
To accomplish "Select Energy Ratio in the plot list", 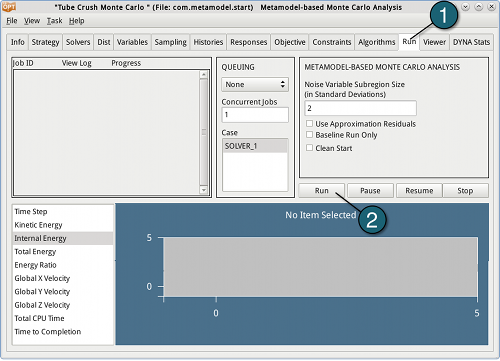I will click(x=63, y=265).
